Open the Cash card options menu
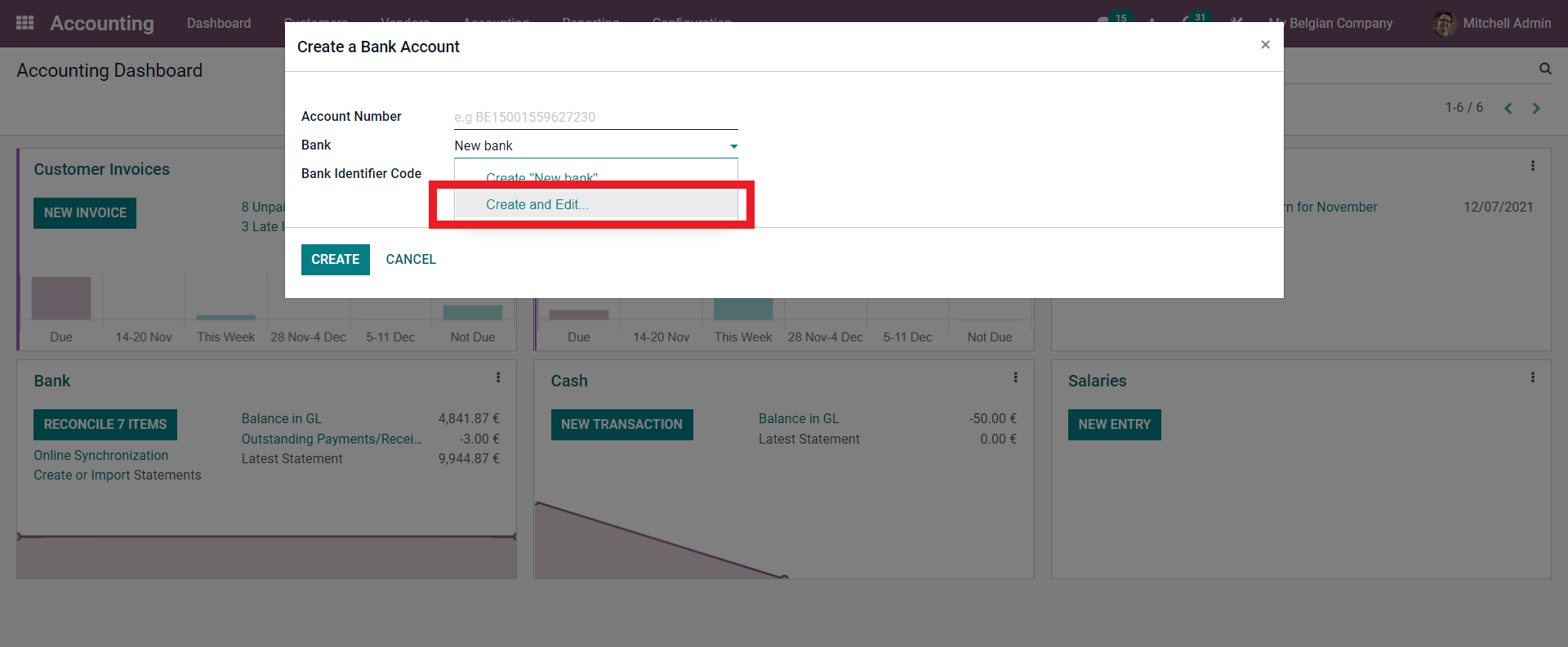Viewport: 1568px width, 647px height. [x=1015, y=377]
